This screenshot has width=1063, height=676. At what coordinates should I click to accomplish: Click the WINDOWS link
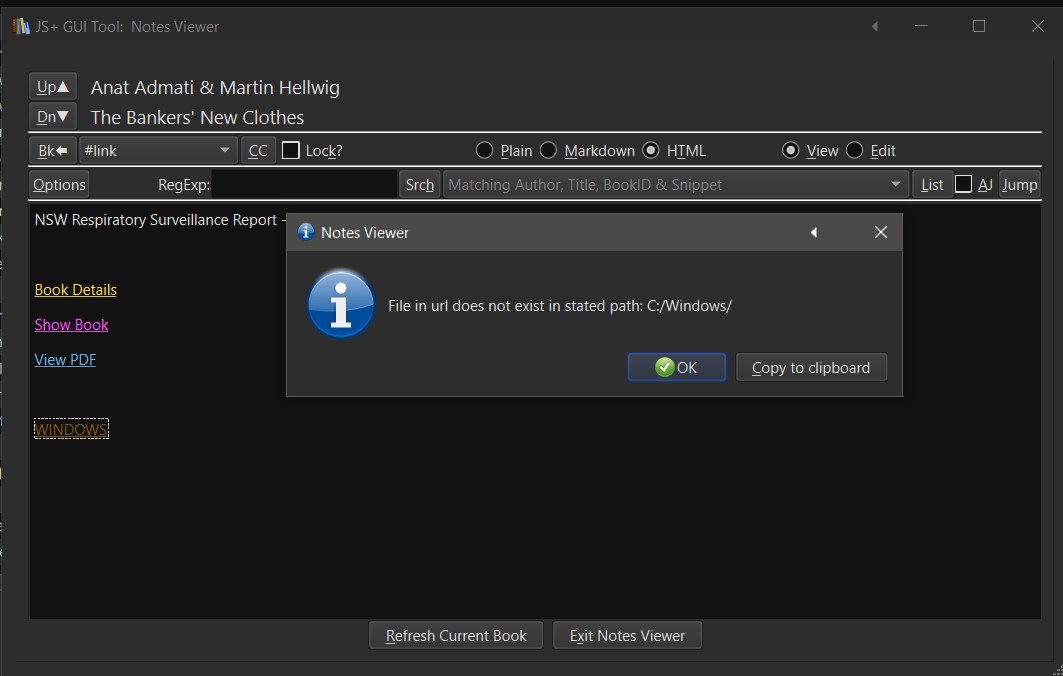pos(71,429)
